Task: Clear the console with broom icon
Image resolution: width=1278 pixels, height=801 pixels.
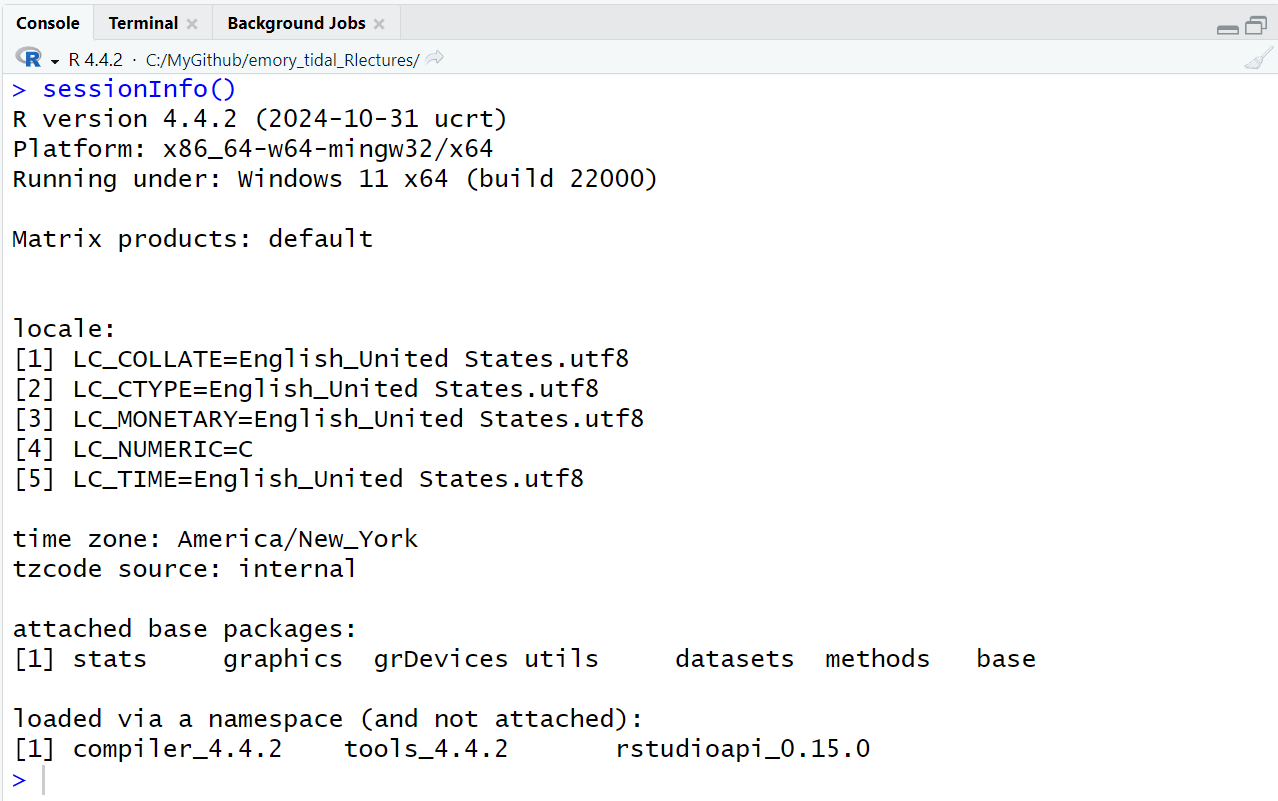Action: tap(1257, 60)
